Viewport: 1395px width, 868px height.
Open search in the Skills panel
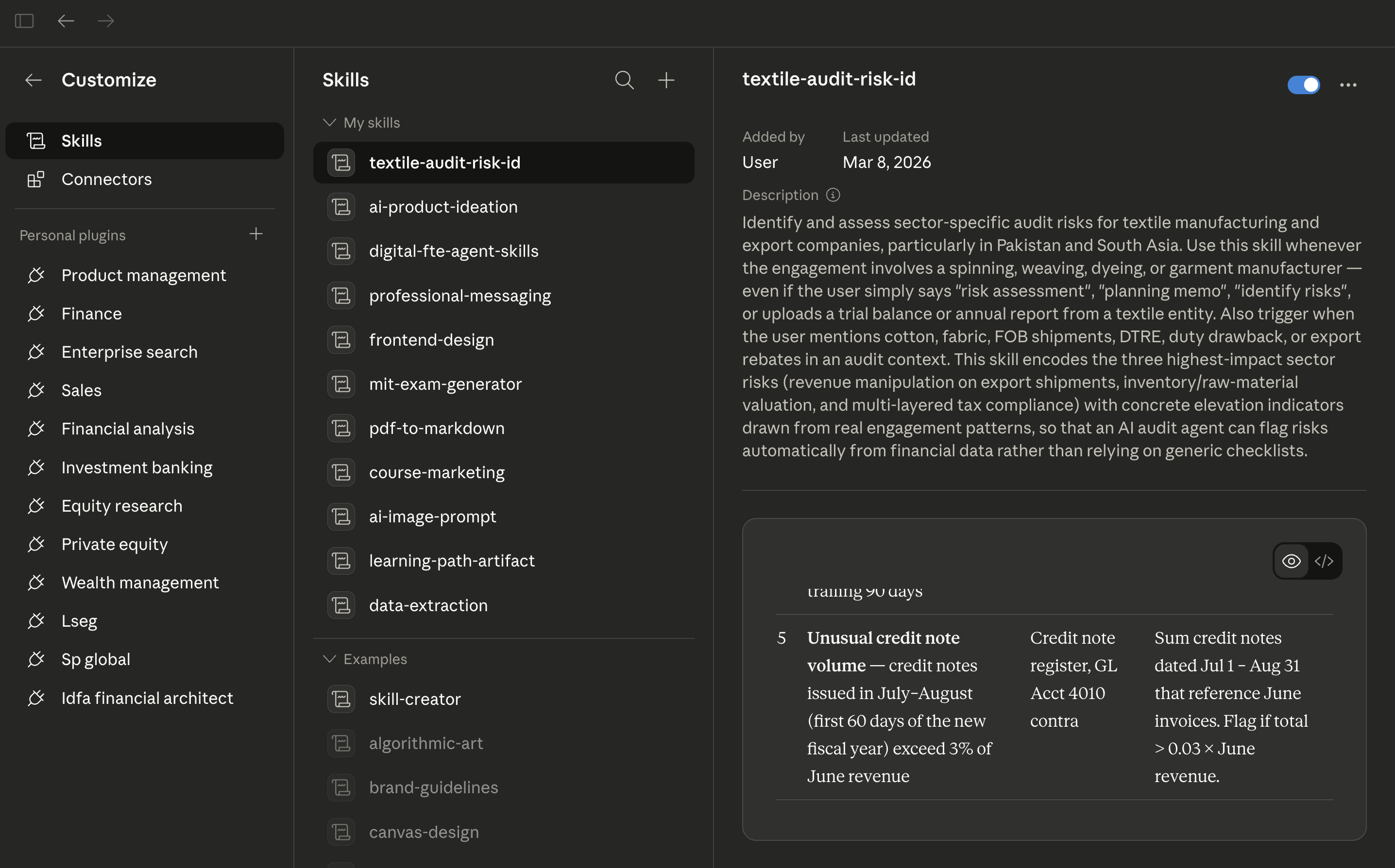(624, 81)
